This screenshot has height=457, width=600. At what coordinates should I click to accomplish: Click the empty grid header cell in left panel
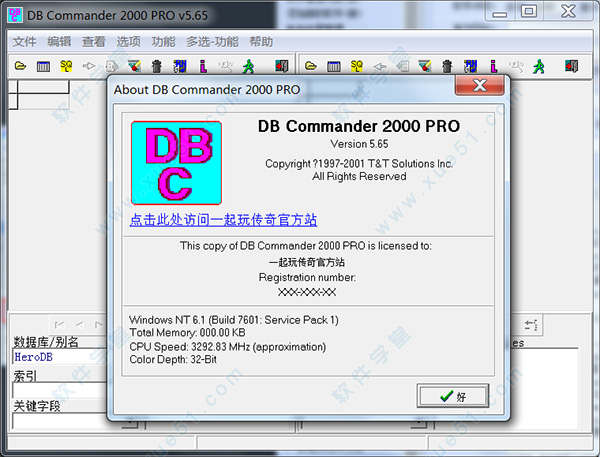[43, 87]
